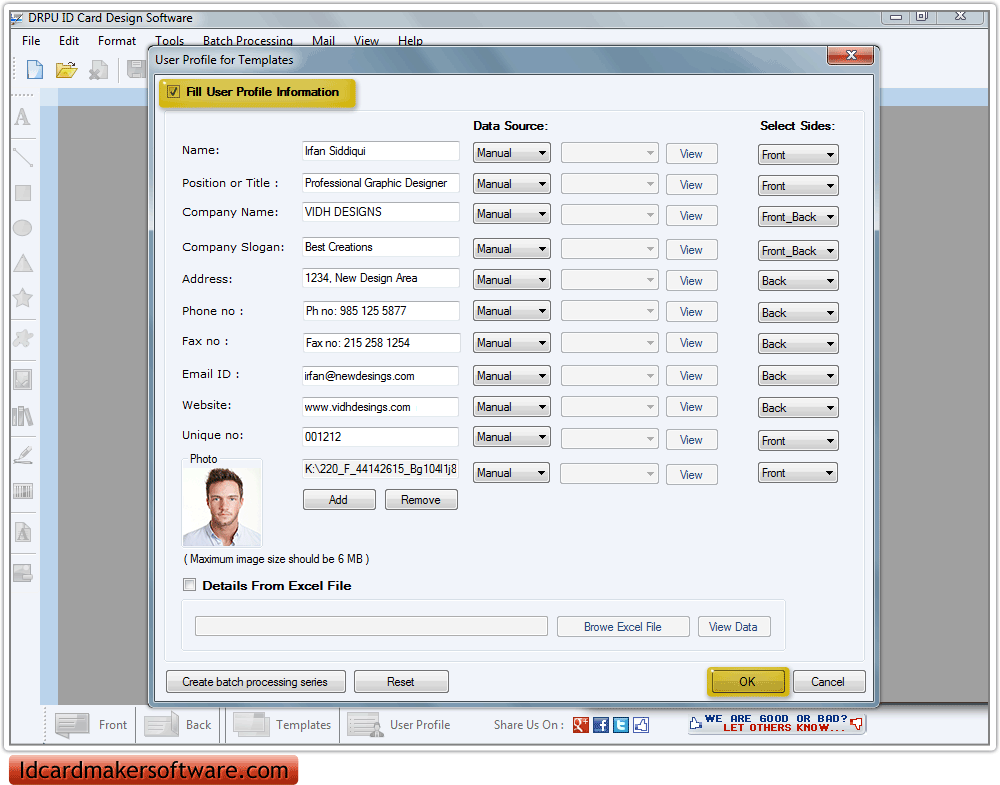Screen dimensions: 1000x785
Task: Pick the Rectangle shape tool
Action: click(22, 193)
